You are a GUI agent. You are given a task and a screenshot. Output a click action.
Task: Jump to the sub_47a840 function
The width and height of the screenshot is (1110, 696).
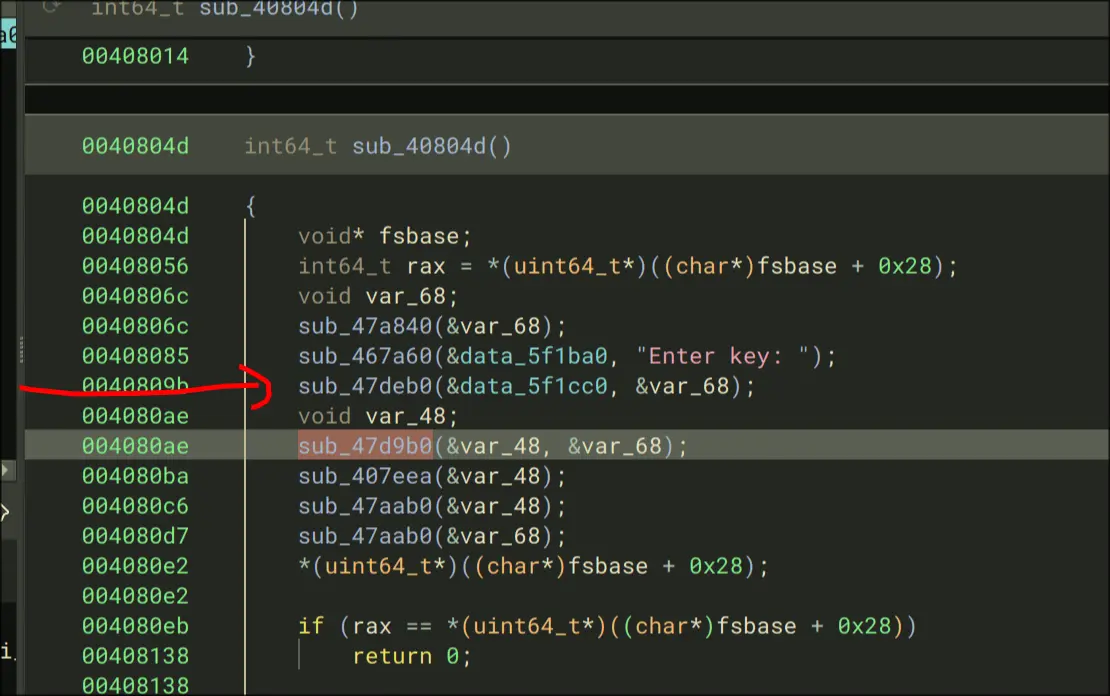364,326
